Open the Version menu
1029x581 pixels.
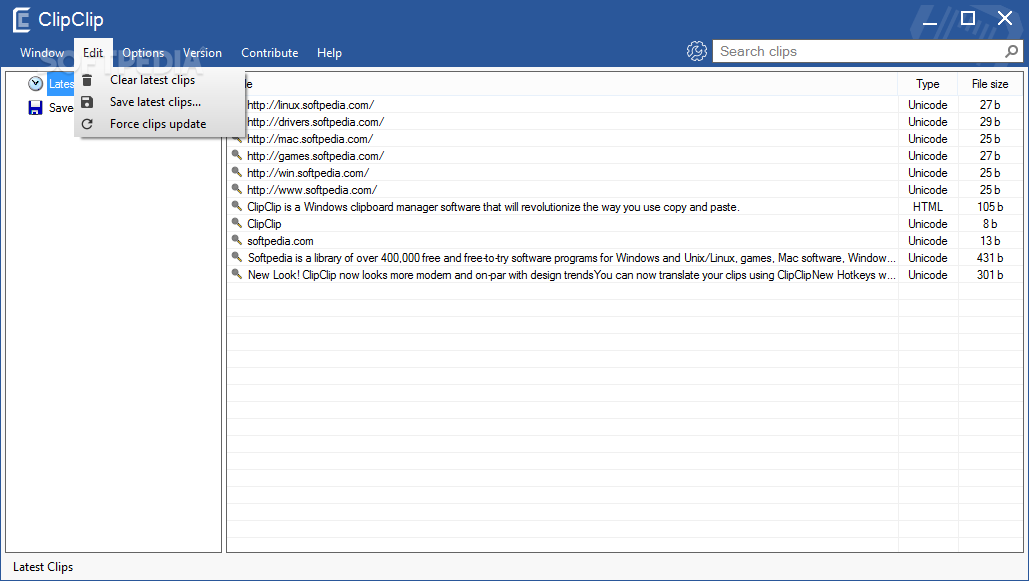coord(202,53)
